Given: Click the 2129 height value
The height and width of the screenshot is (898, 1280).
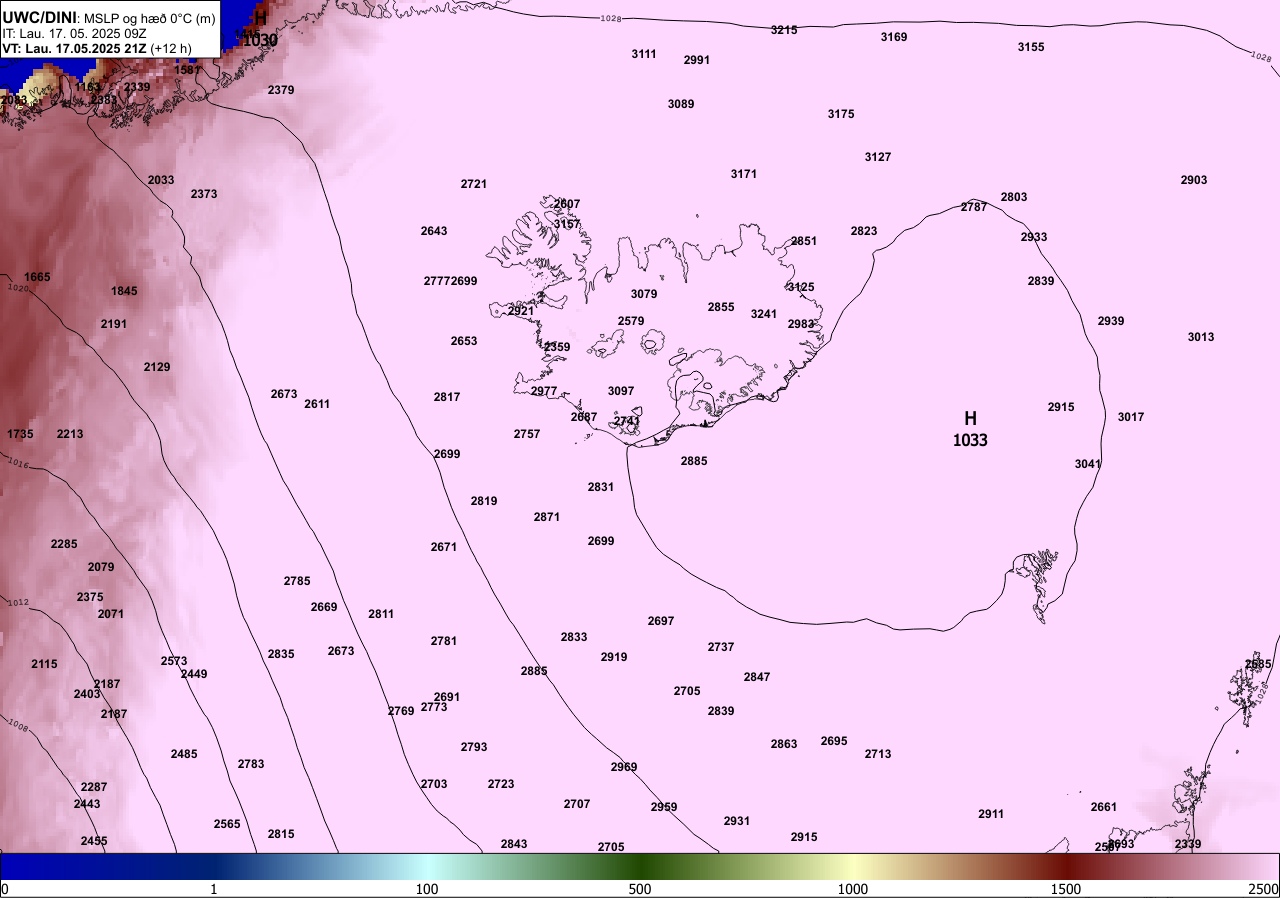Looking at the screenshot, I should pos(157,367).
